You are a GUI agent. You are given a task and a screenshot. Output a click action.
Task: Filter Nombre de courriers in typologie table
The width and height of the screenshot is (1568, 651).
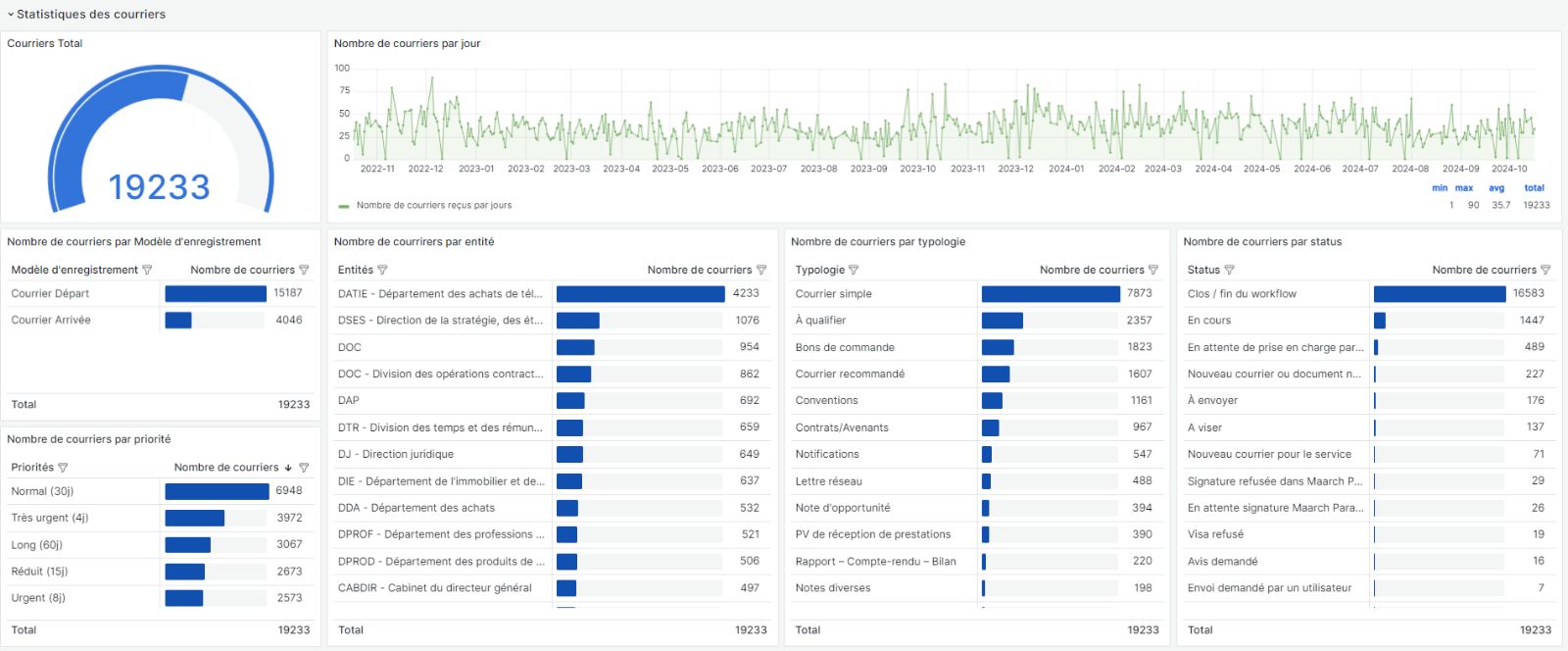point(1153,270)
